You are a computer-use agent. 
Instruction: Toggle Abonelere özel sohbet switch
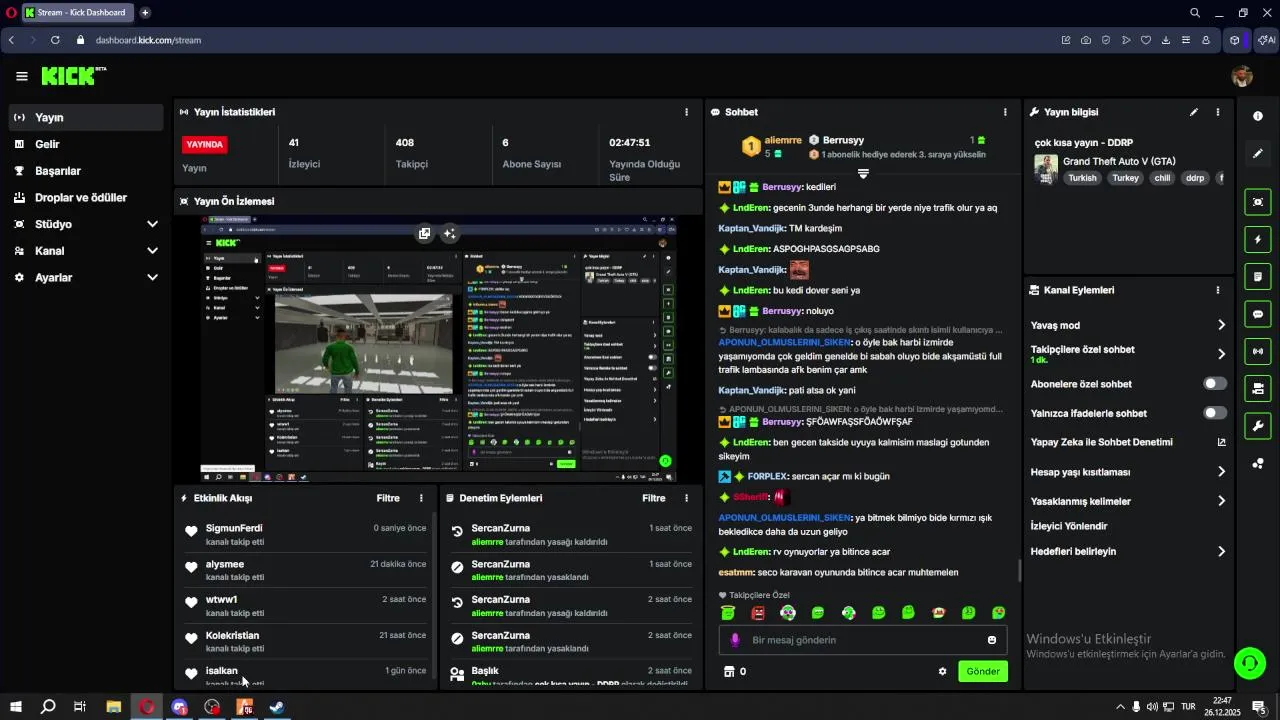tap(1215, 384)
